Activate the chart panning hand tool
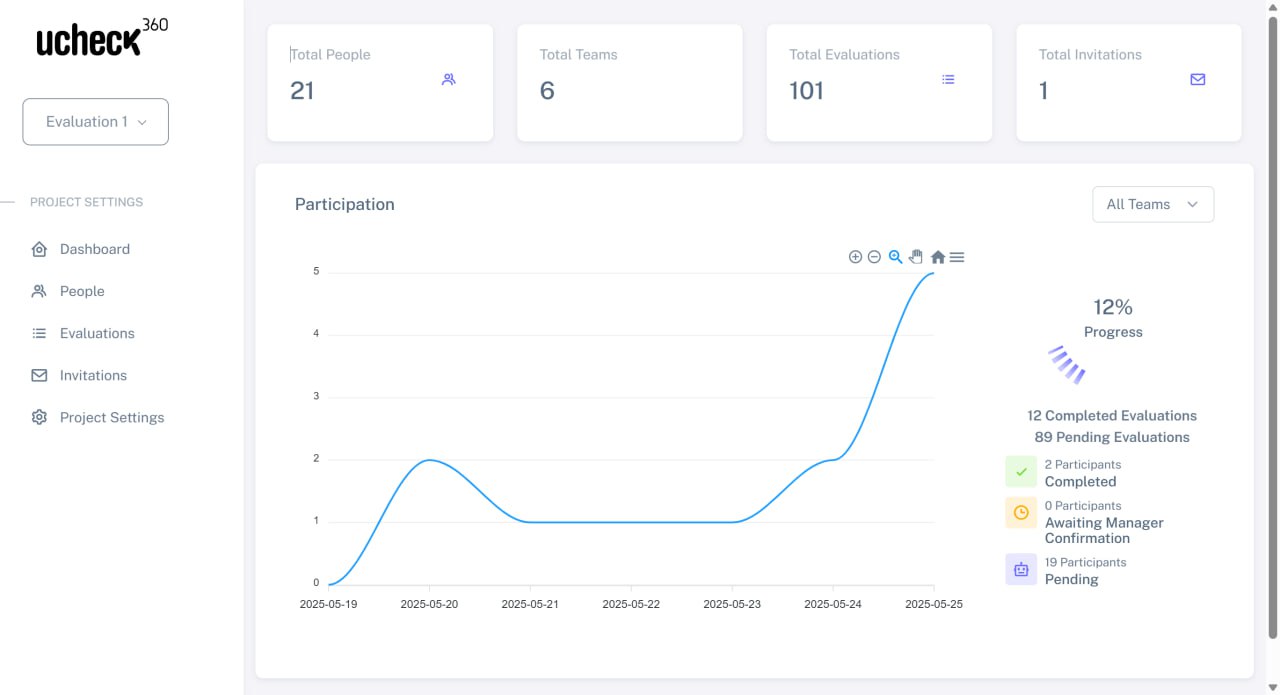Screen dimensions: 1280x695 [916, 257]
